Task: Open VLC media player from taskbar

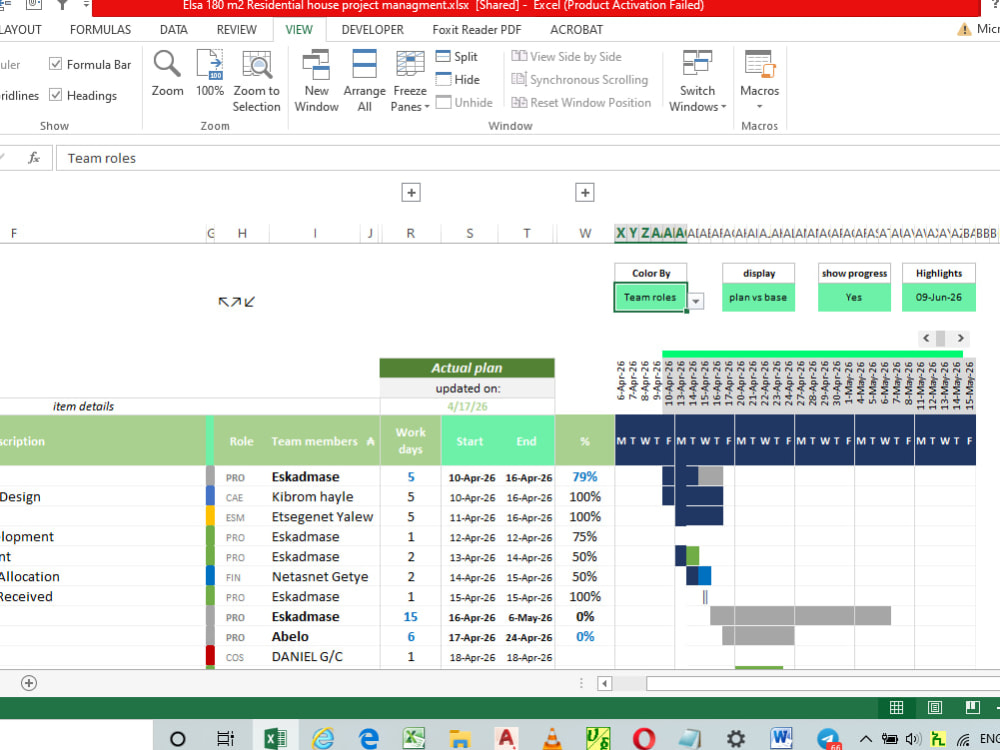Action: [x=552, y=739]
